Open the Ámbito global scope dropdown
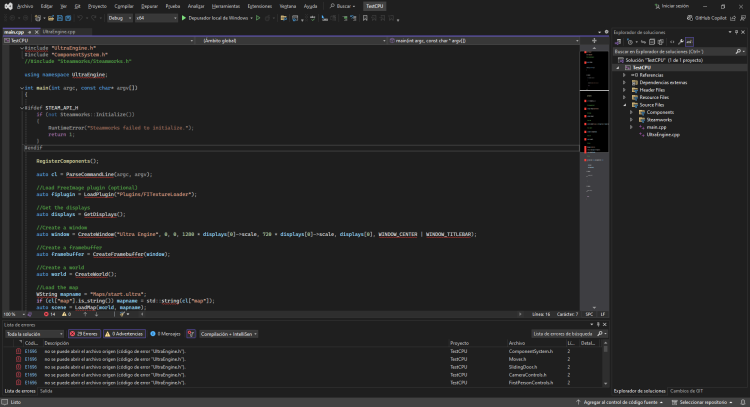 click(292, 41)
